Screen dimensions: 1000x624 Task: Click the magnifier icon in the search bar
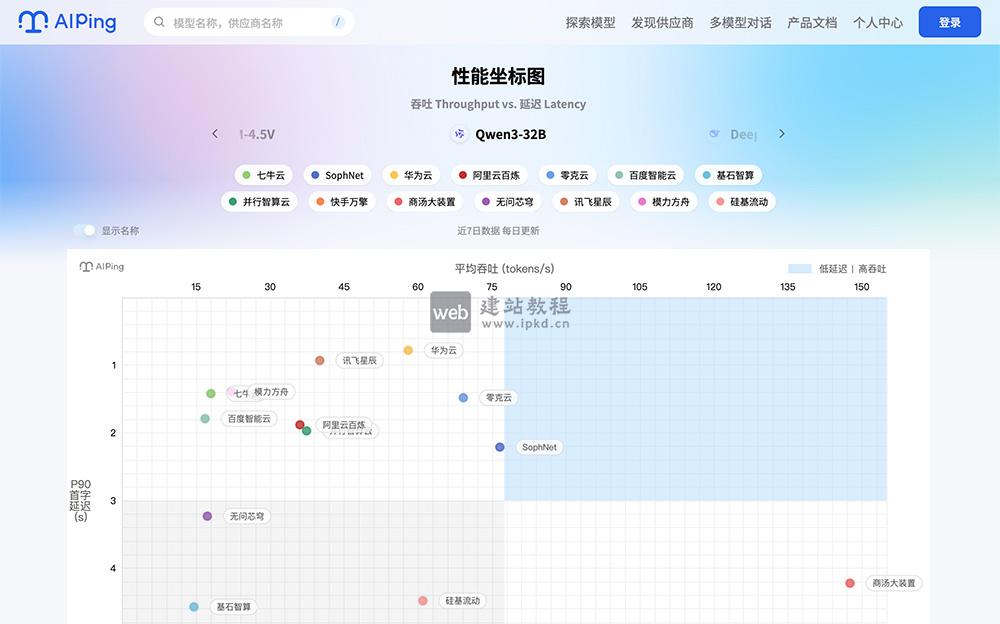pyautogui.click(x=159, y=21)
